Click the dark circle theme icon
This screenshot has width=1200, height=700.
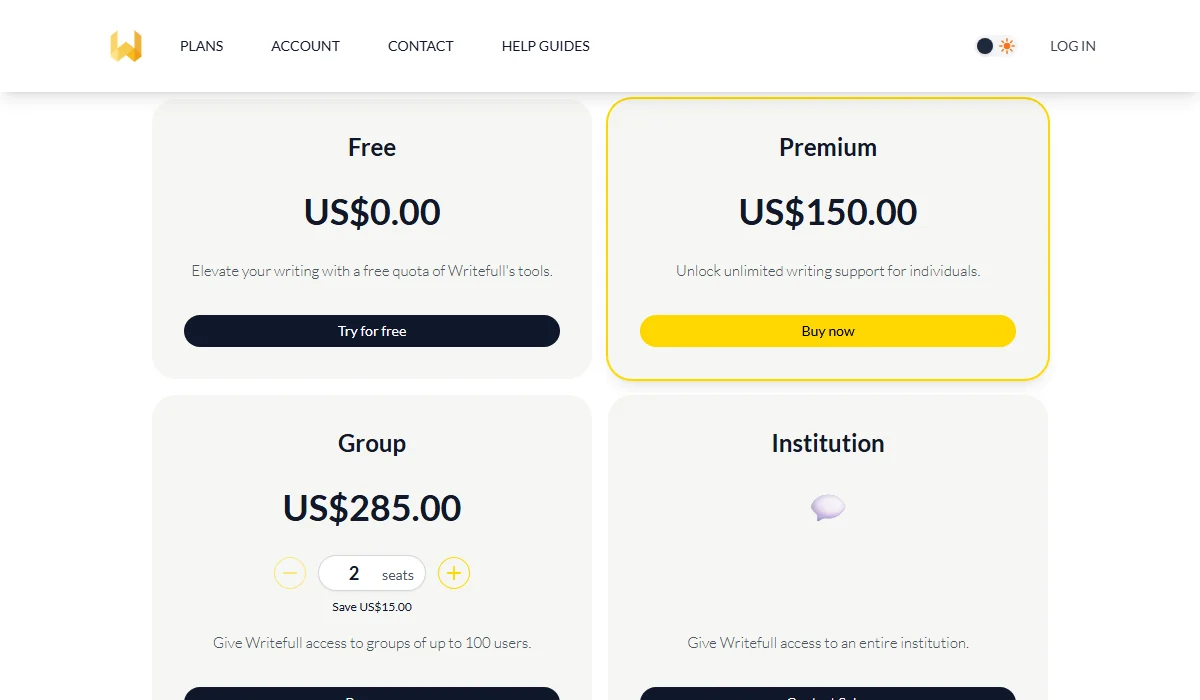[x=984, y=45]
